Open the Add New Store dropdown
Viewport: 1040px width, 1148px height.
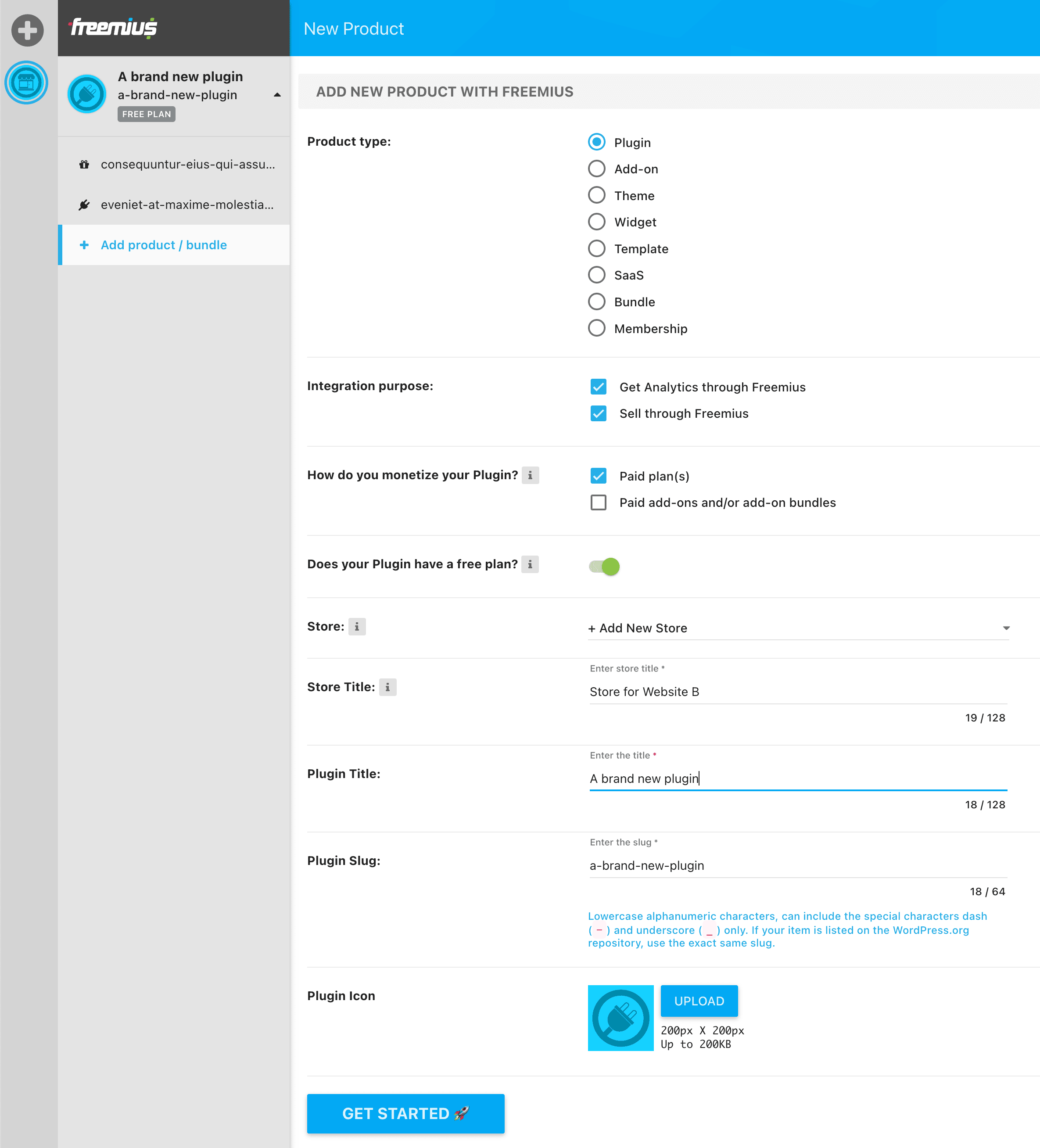[x=799, y=628]
